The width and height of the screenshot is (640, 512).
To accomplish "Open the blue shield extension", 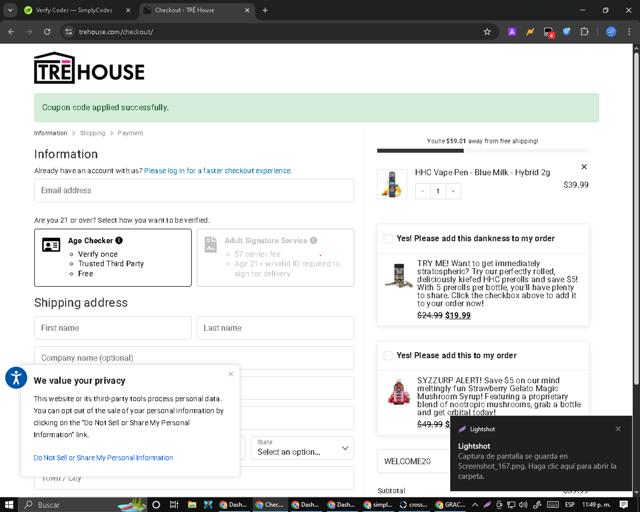I will coord(567,31).
